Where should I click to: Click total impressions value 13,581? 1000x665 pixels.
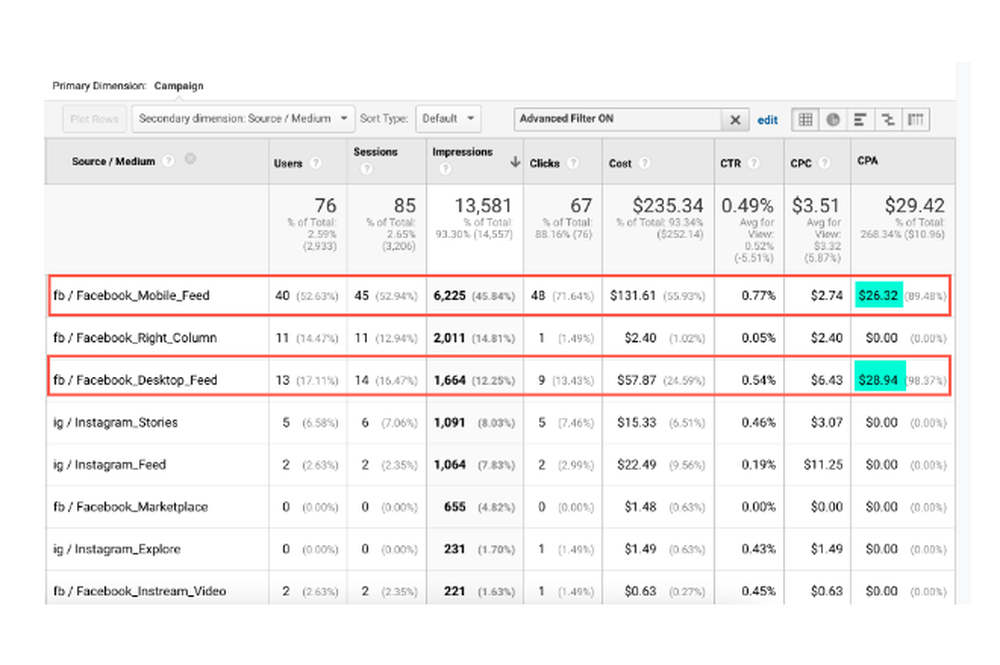[483, 205]
